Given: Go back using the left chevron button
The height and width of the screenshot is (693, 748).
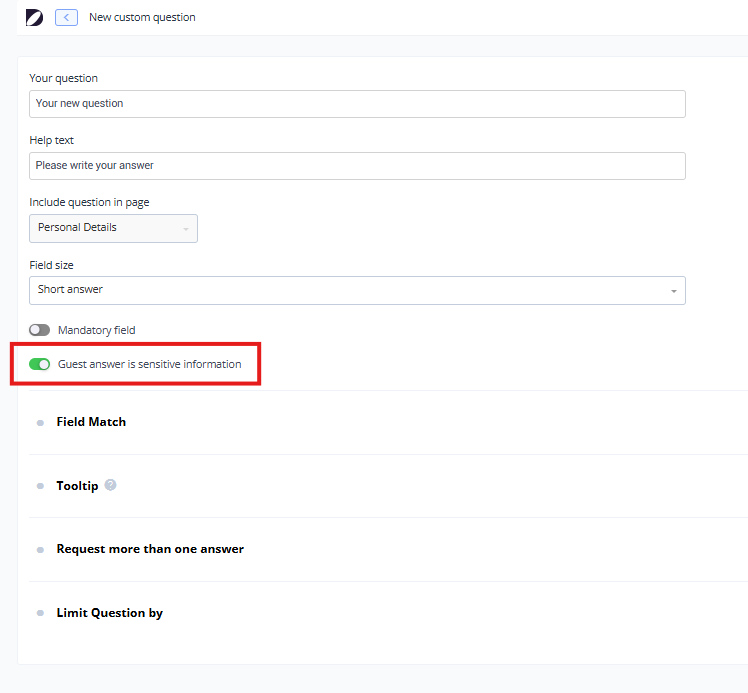Looking at the screenshot, I should (66, 17).
